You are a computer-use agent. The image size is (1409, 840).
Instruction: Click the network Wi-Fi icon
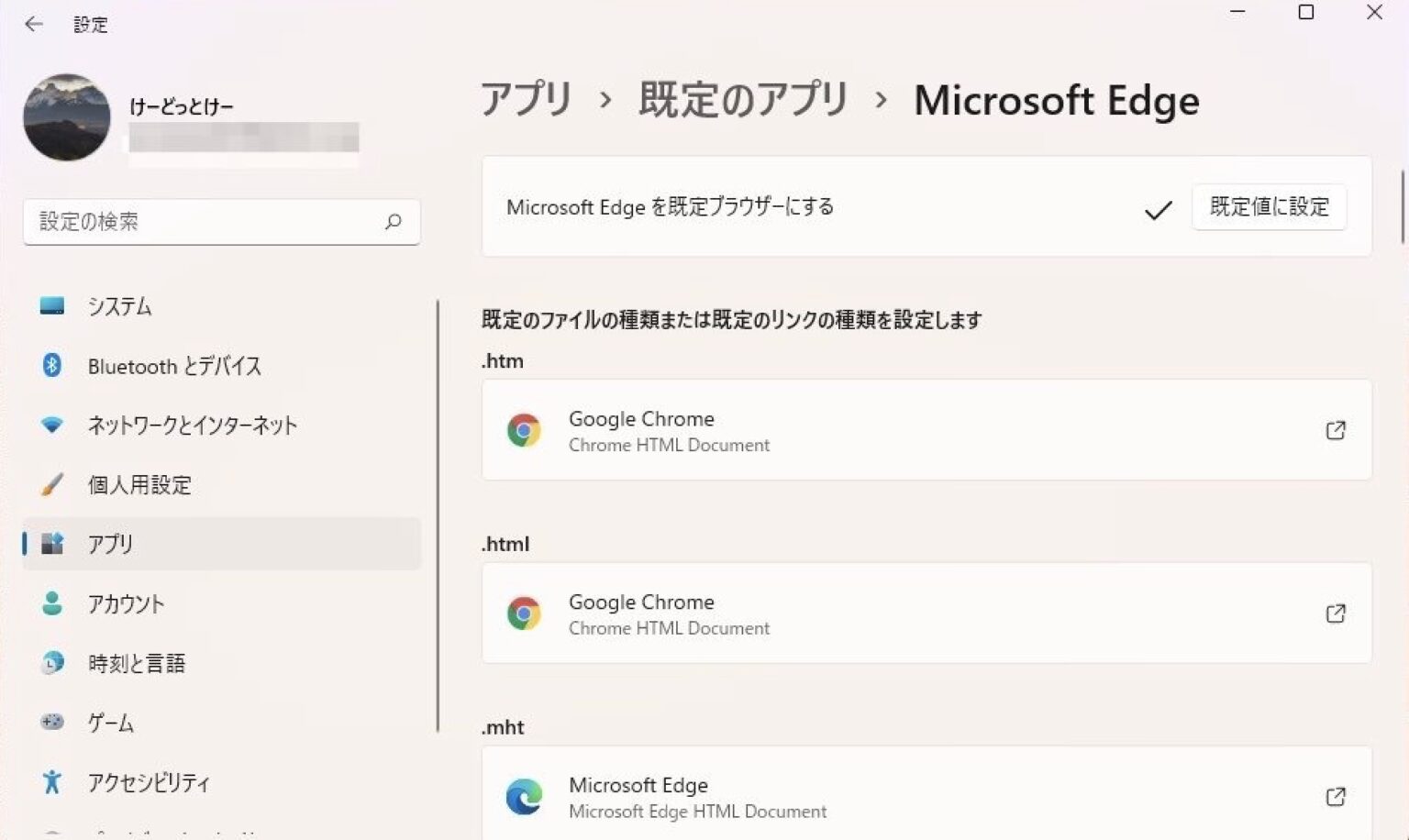pos(52,425)
